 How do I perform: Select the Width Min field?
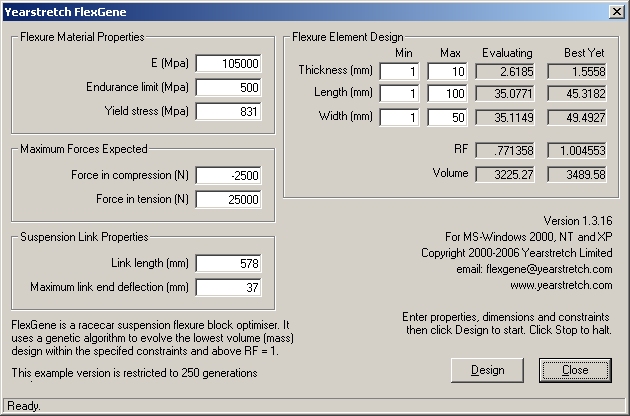coord(399,117)
